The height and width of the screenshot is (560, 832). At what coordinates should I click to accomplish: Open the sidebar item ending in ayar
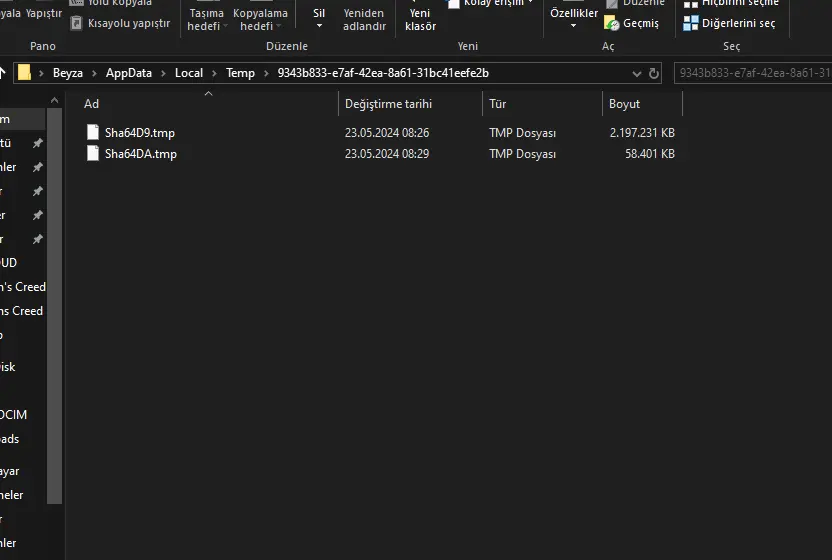pos(10,471)
